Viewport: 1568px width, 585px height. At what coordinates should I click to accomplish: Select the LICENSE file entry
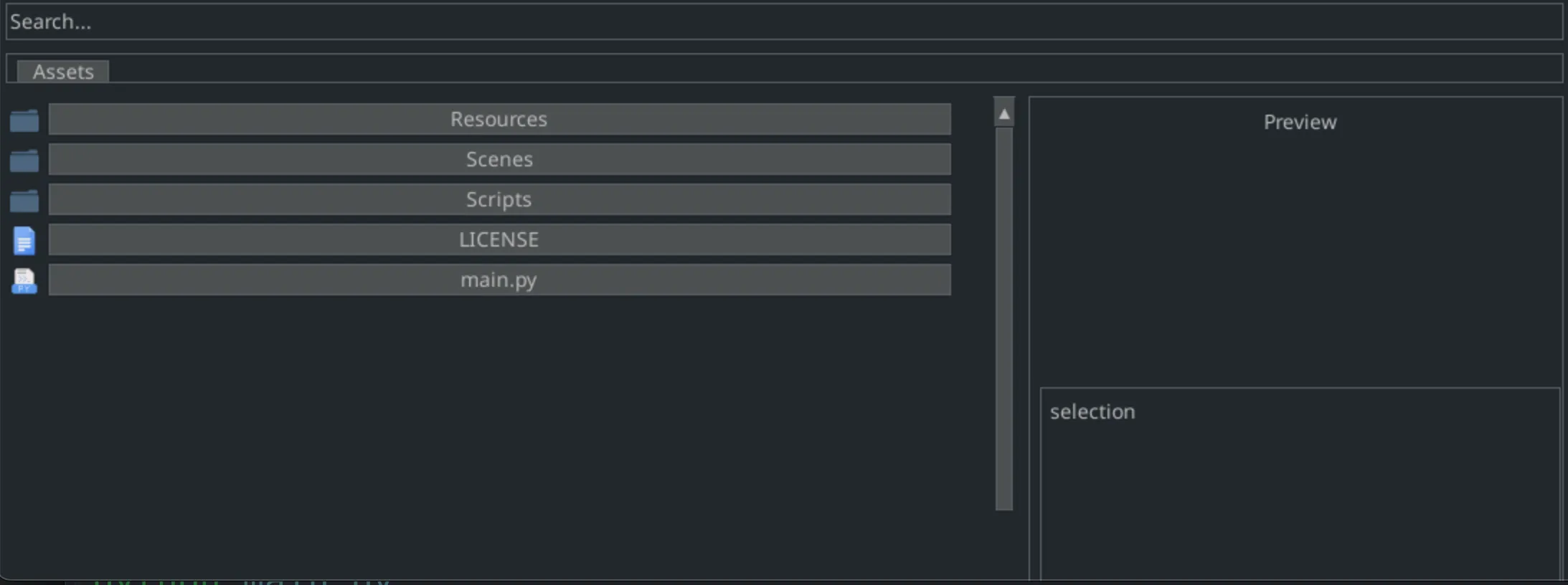[499, 239]
